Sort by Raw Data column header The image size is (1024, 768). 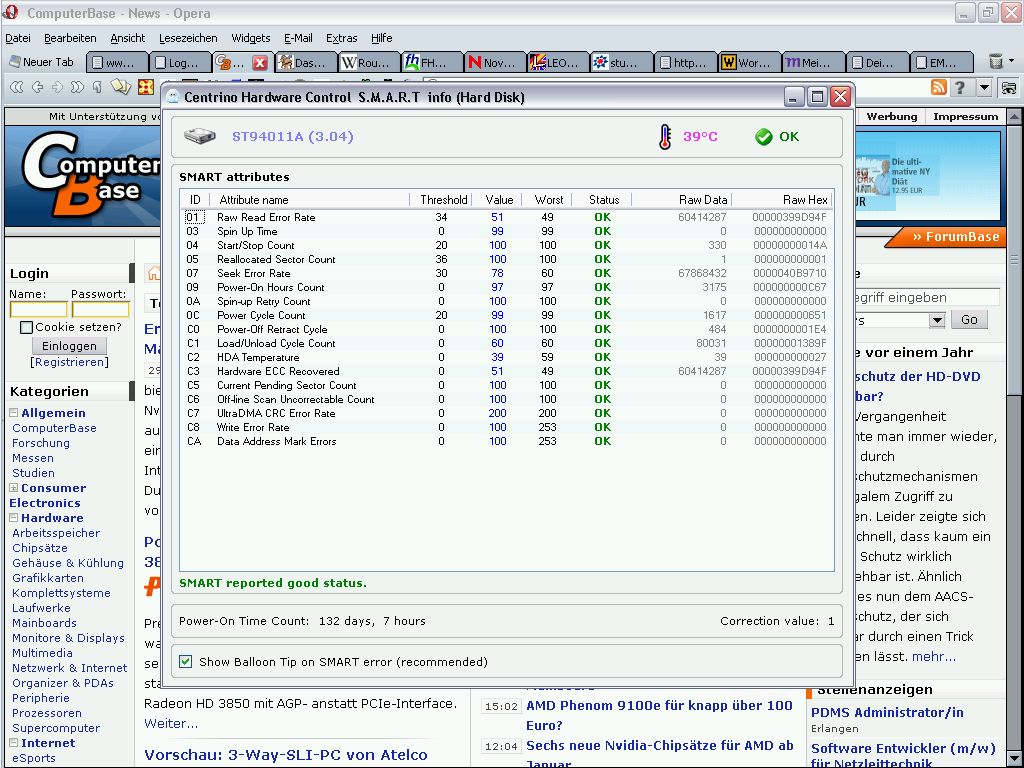pyautogui.click(x=682, y=200)
